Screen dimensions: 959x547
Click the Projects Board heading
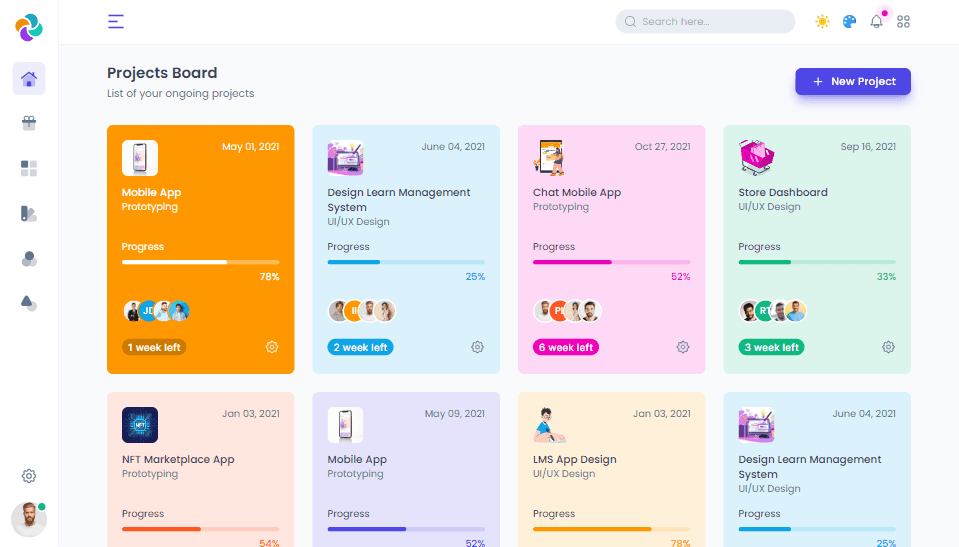click(162, 73)
